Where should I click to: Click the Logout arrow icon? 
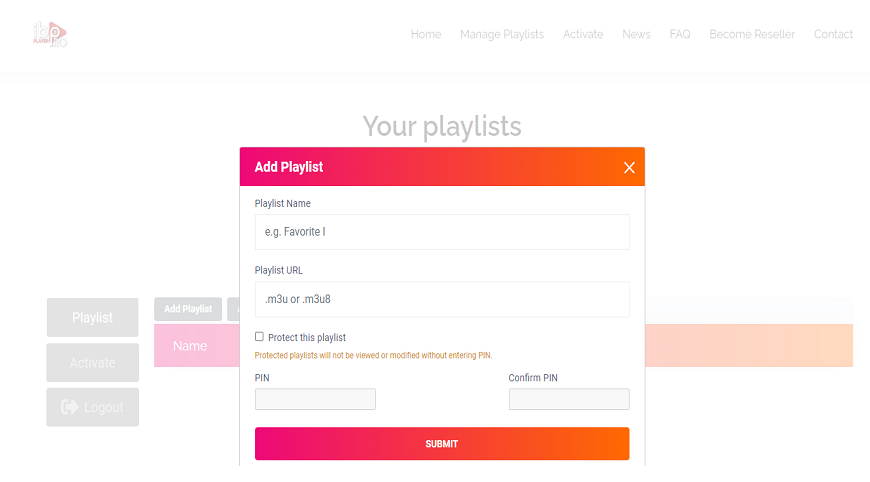[70, 407]
